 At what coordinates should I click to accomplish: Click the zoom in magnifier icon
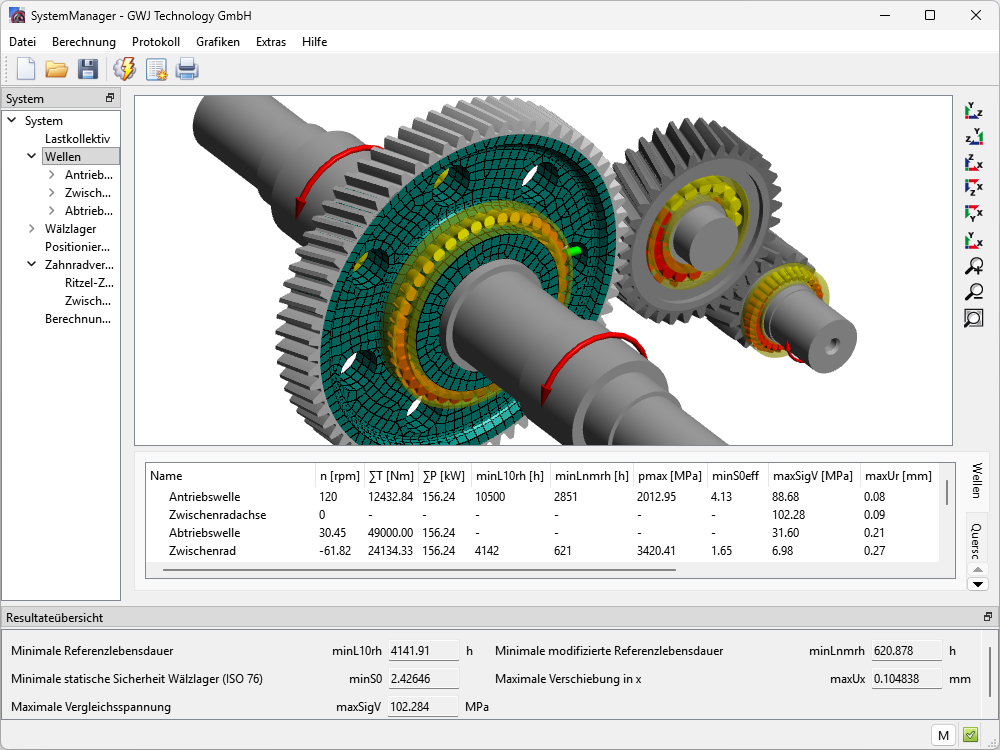[x=973, y=266]
